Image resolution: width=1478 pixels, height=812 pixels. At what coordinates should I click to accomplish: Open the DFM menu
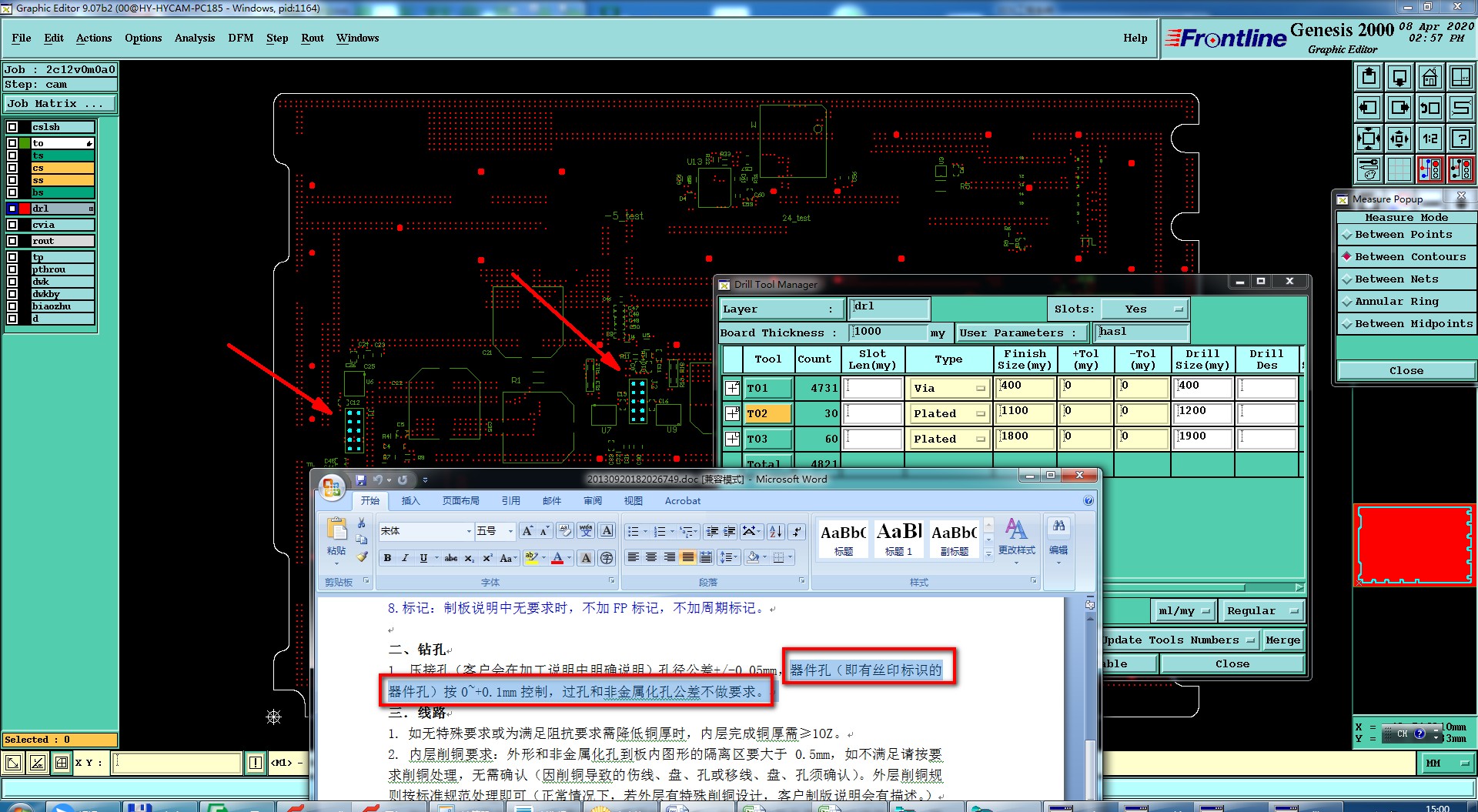click(x=241, y=38)
